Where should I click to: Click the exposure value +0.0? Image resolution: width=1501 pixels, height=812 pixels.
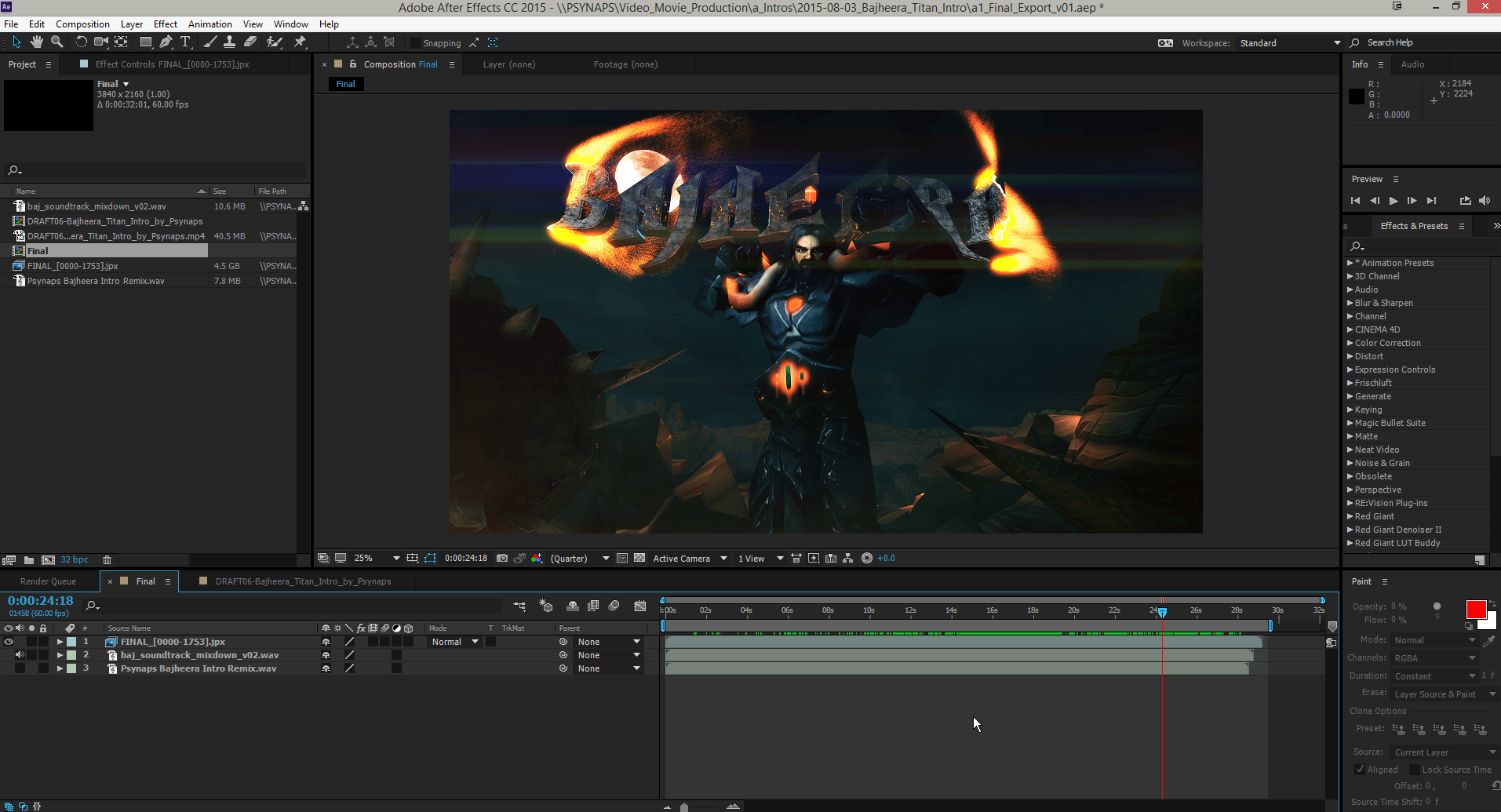tap(887, 559)
